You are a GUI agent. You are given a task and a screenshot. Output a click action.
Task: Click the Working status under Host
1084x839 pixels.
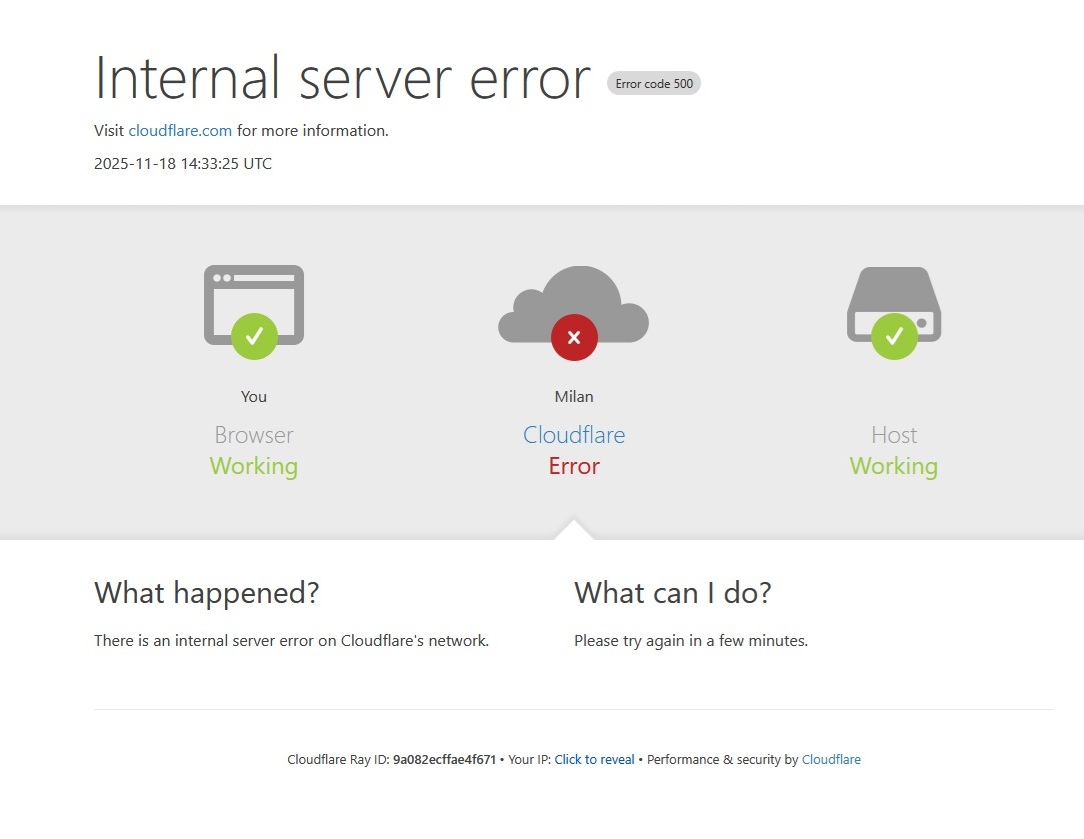[894, 467]
